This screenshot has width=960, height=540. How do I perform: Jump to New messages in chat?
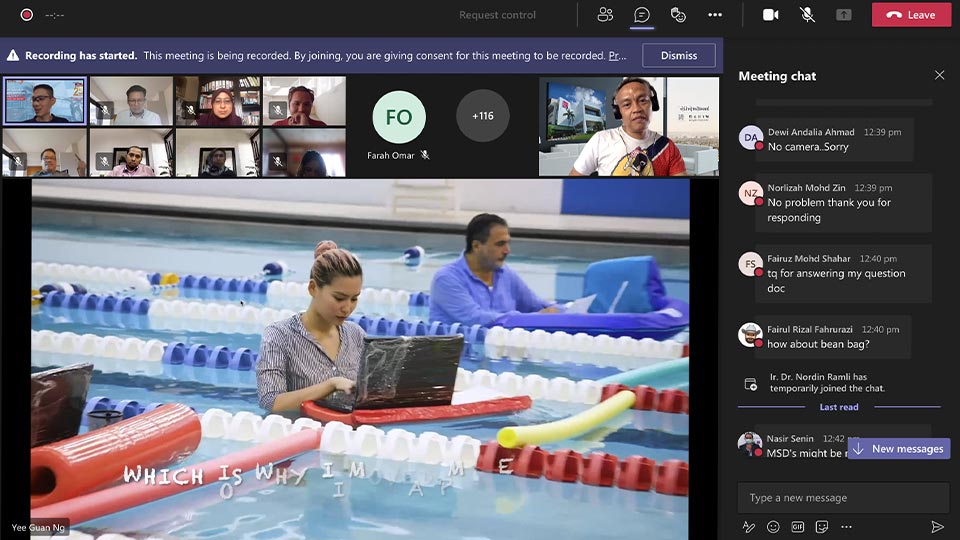[899, 449]
